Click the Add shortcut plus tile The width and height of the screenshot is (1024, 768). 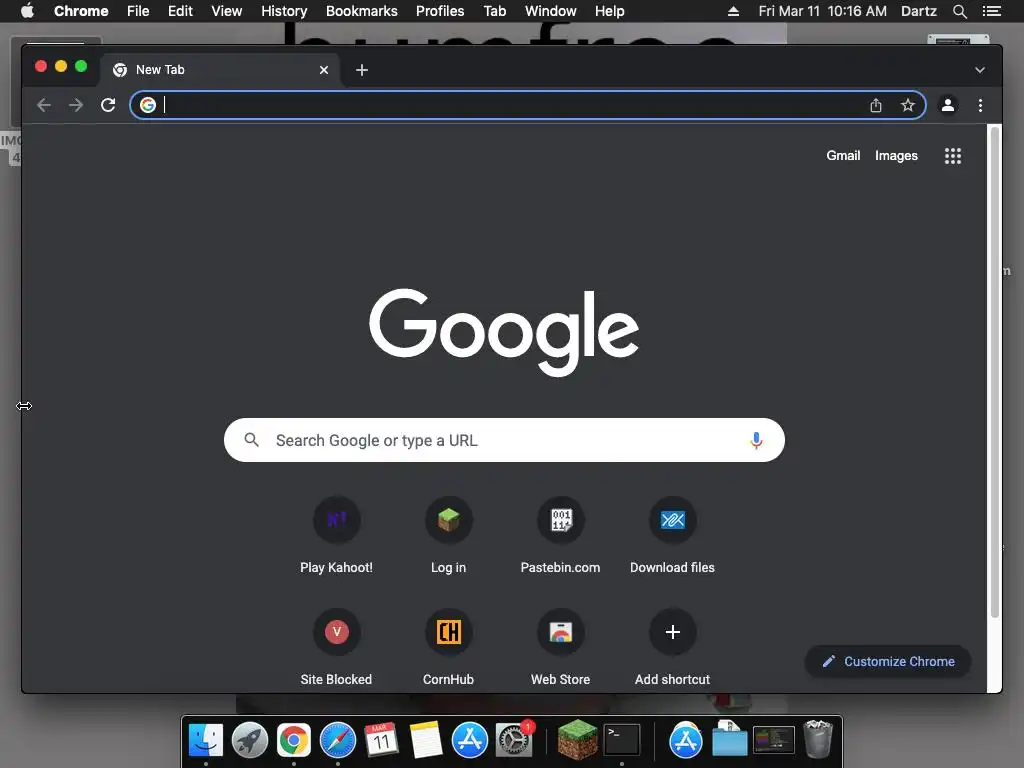(x=673, y=632)
